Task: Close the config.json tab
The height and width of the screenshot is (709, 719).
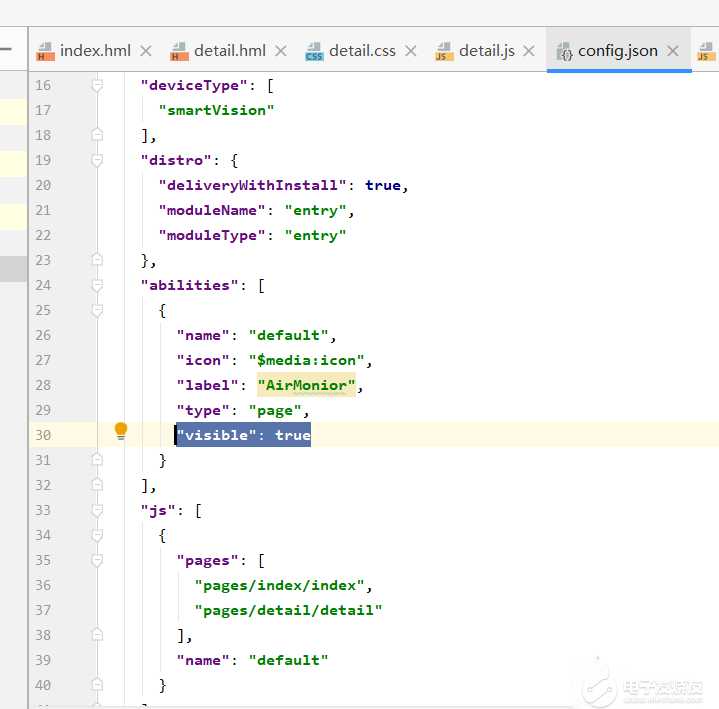Action: click(673, 51)
